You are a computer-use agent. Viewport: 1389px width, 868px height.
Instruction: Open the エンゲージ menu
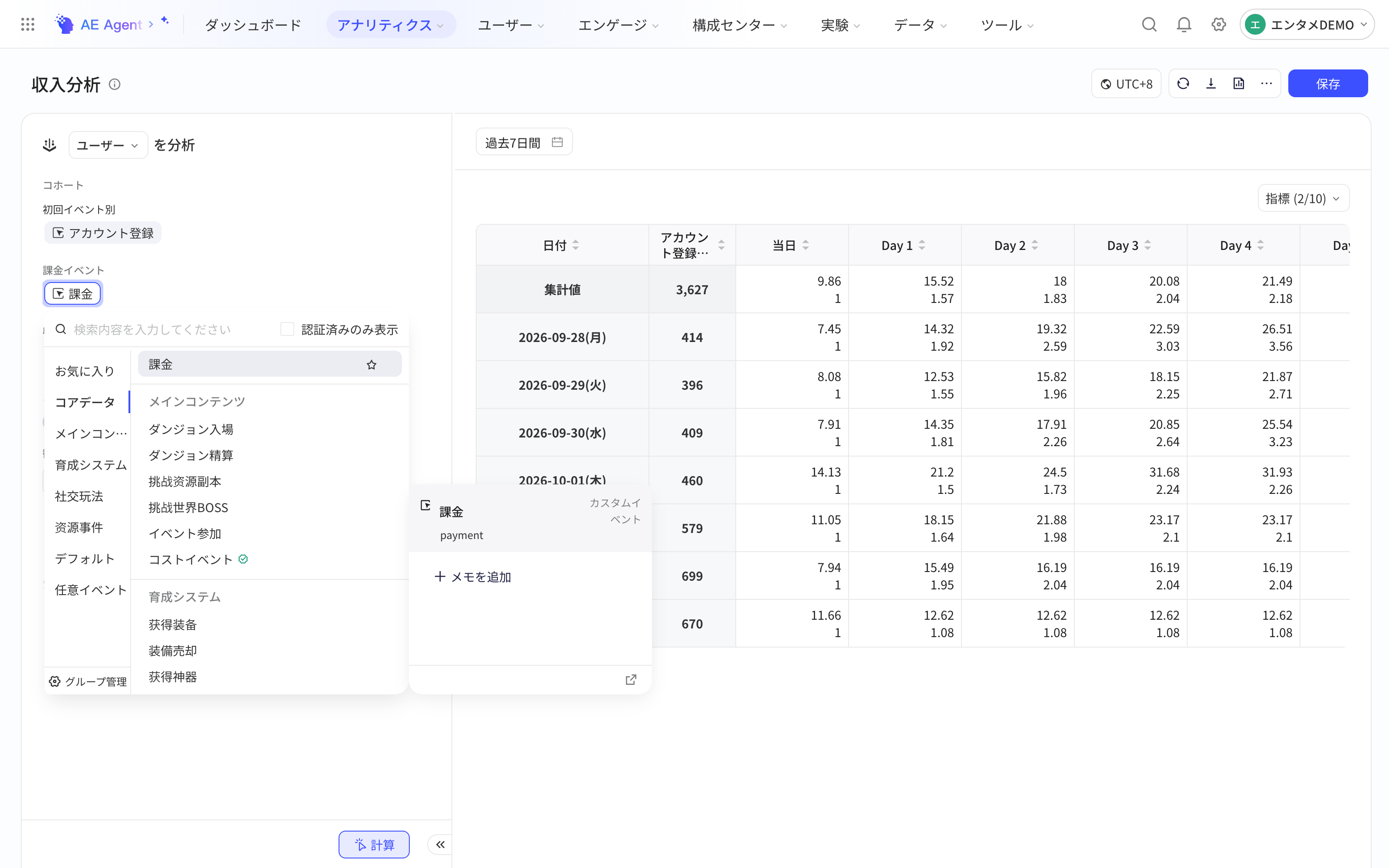tap(618, 25)
